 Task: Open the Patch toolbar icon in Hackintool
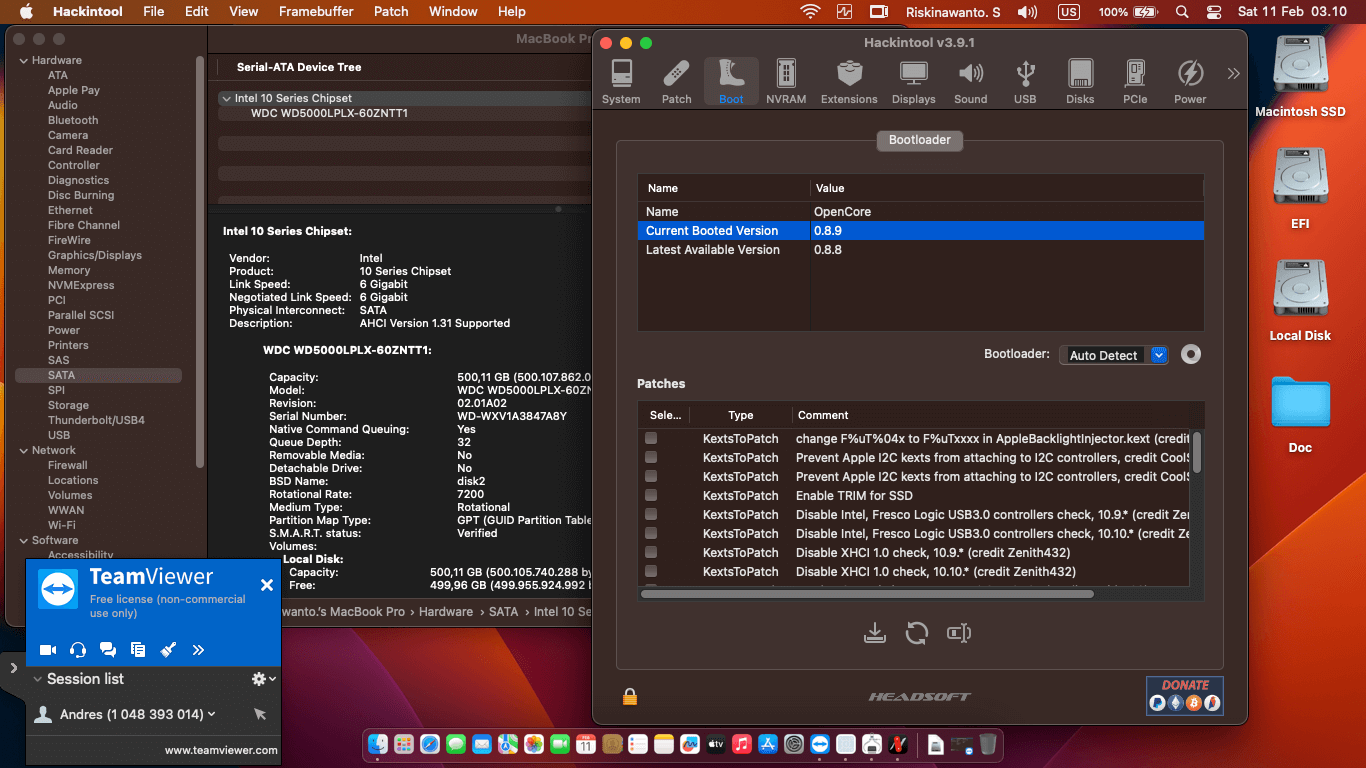[677, 82]
